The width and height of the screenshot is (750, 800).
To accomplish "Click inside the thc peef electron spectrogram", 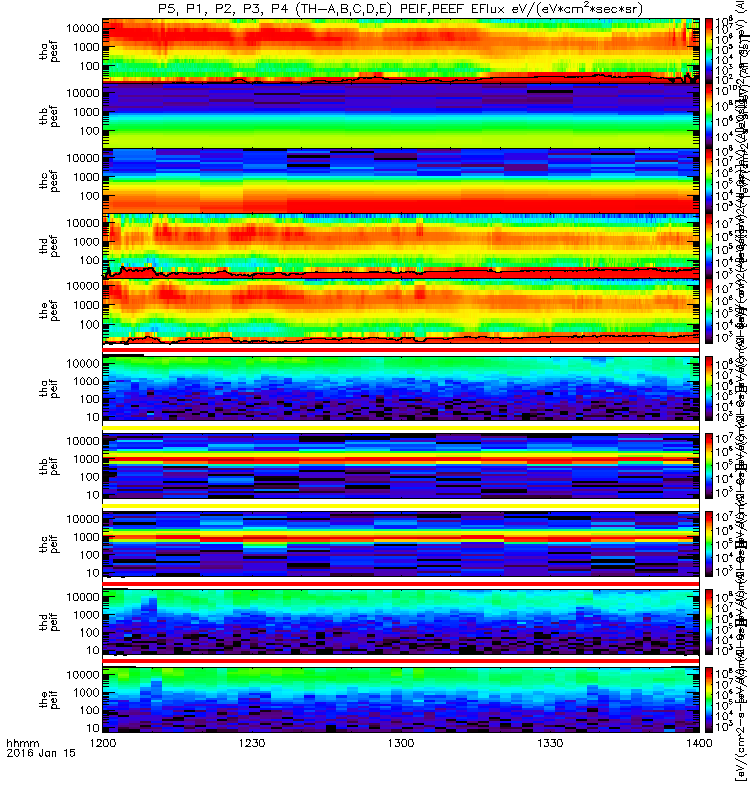I will click(x=401, y=181).
